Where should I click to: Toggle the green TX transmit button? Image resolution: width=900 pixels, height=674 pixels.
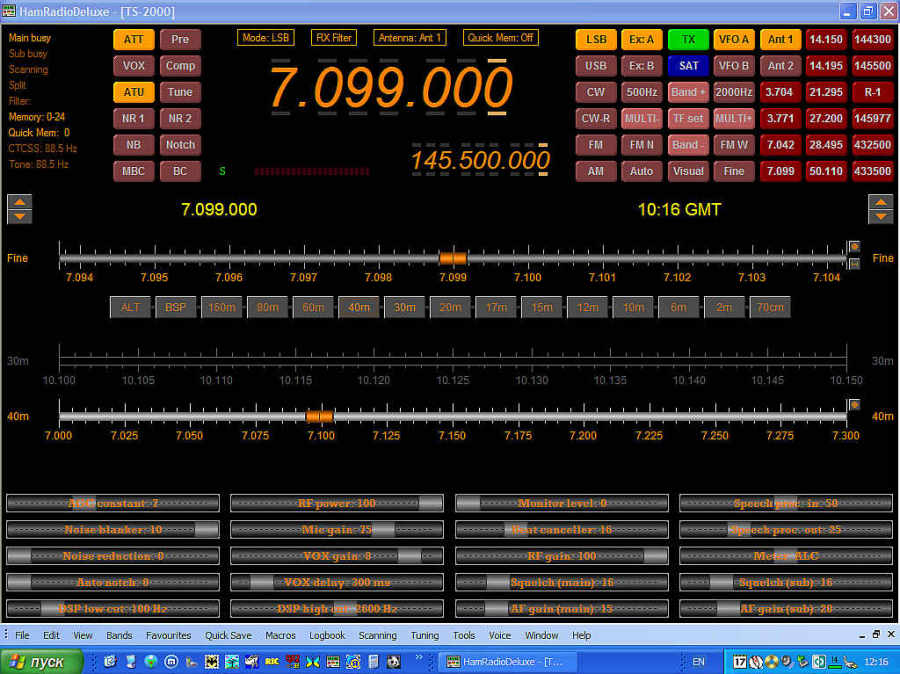click(x=688, y=39)
